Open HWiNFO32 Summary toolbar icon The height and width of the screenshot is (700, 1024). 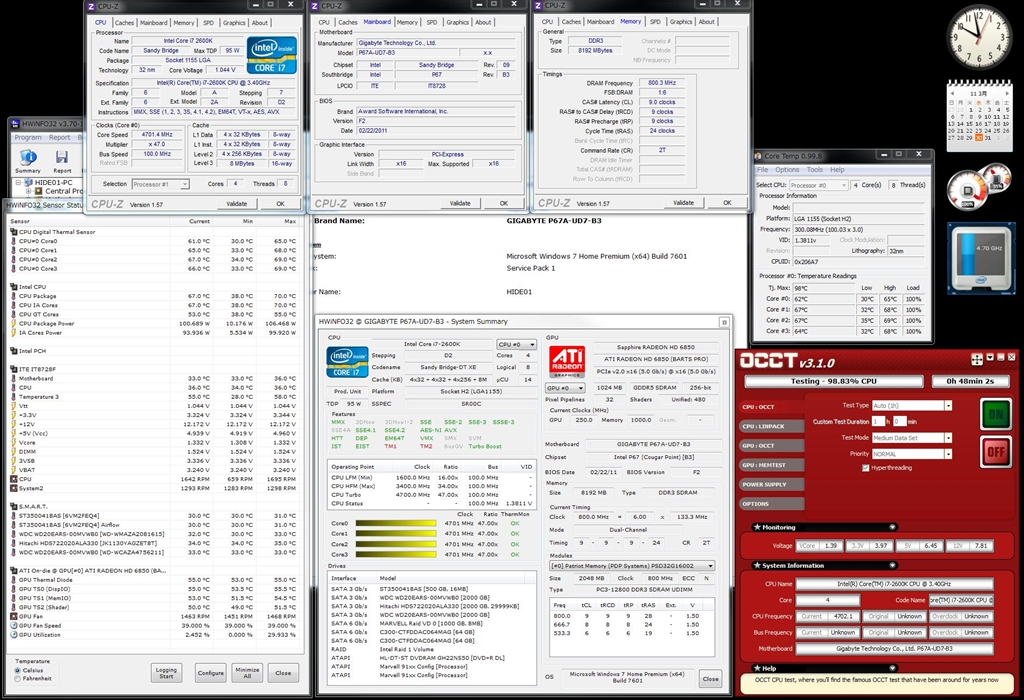click(28, 157)
